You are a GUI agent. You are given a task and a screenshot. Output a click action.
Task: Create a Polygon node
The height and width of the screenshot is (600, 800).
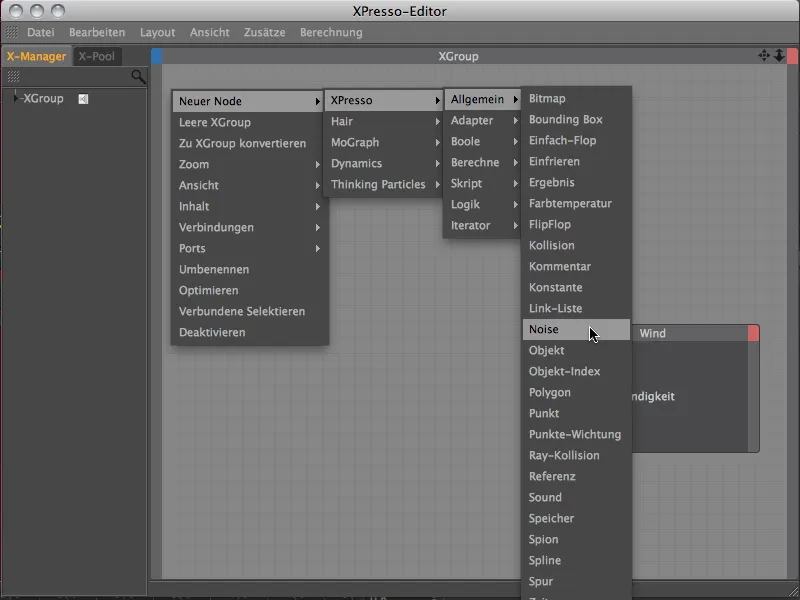coord(576,392)
